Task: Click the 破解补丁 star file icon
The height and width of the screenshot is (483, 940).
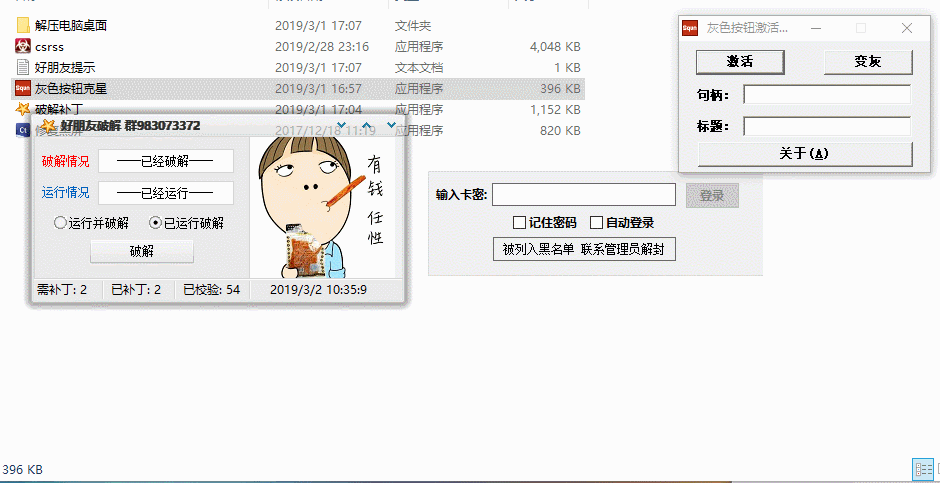Action: (x=23, y=109)
